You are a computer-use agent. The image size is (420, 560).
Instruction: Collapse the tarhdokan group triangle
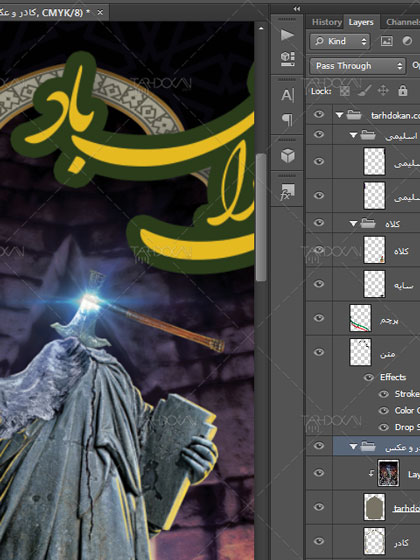click(339, 115)
